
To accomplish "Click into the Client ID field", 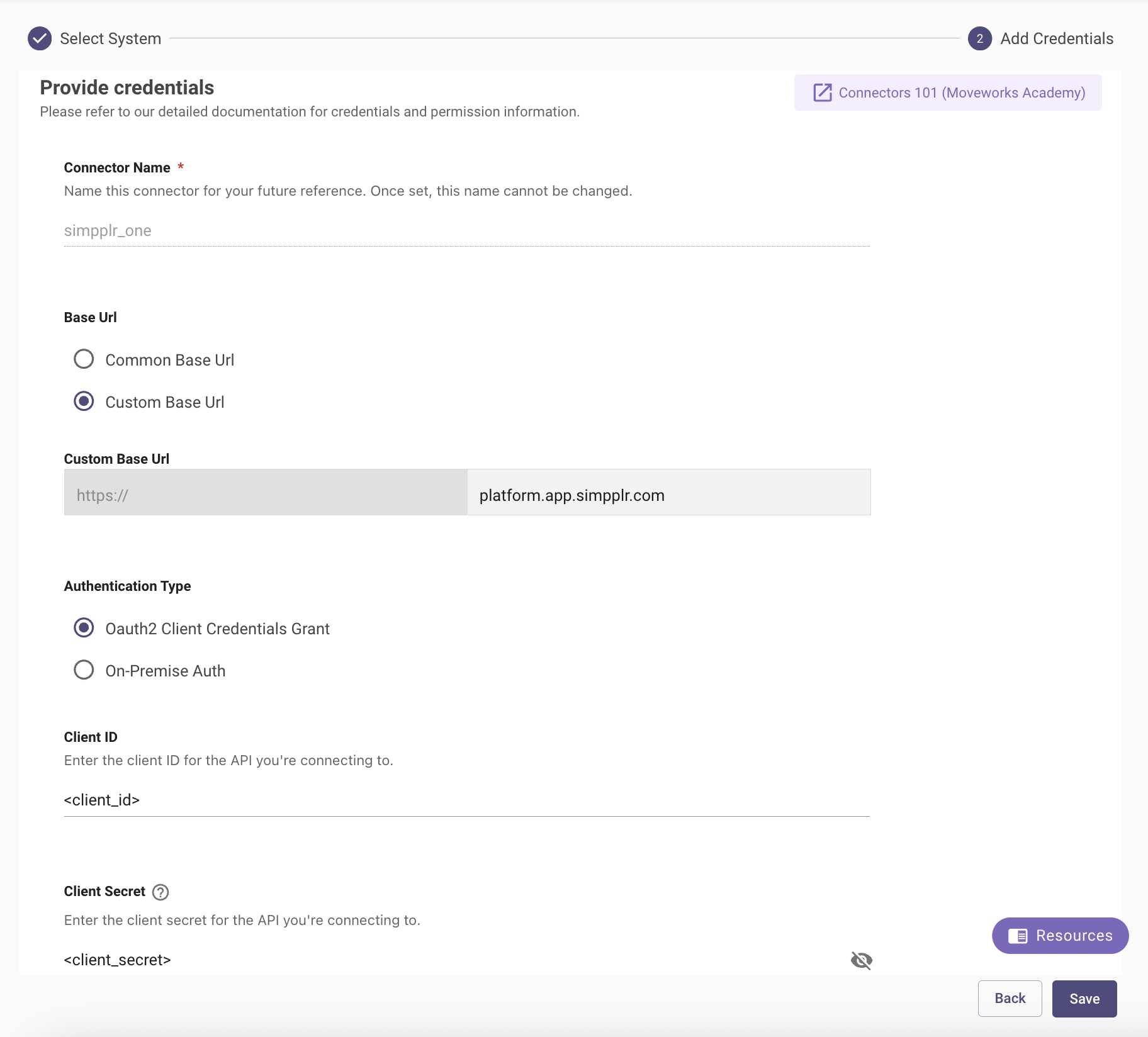I will [467, 800].
